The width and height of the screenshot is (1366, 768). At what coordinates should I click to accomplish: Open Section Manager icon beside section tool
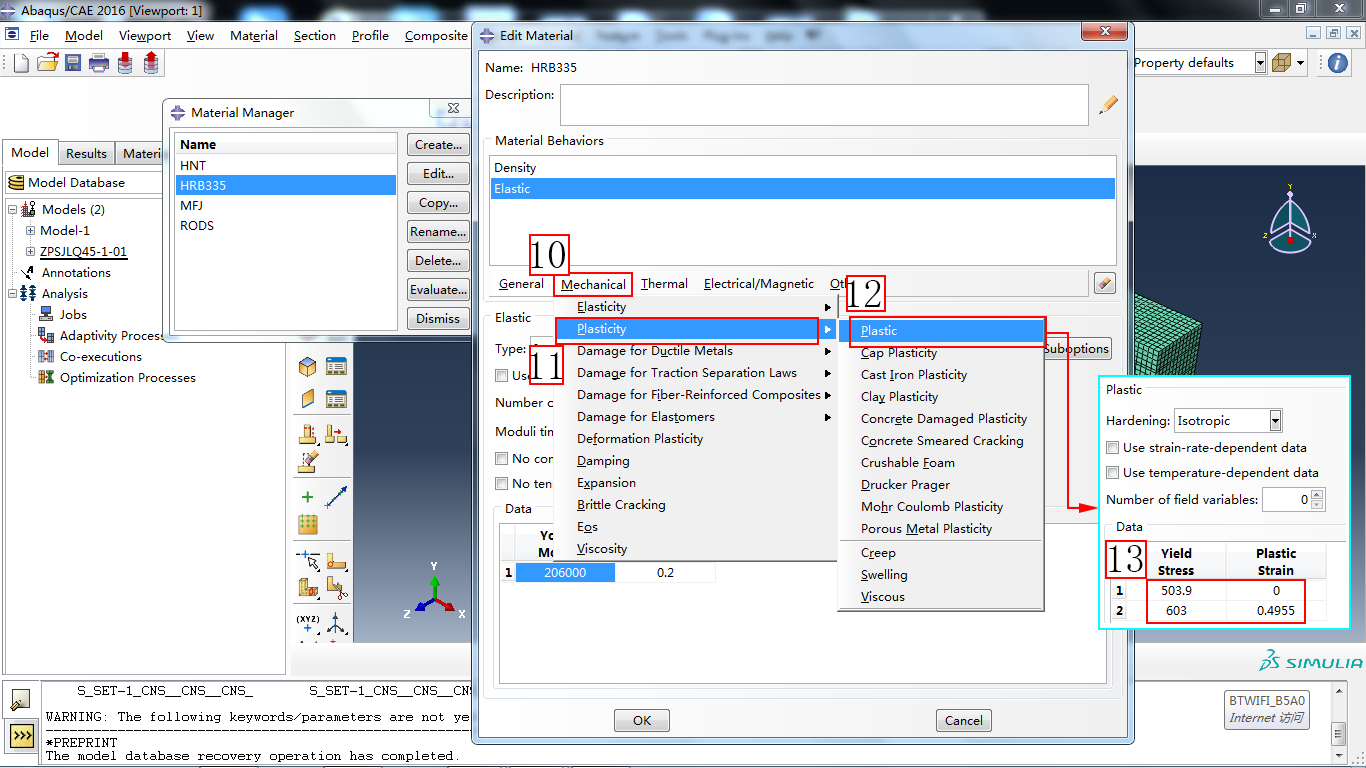[336, 399]
